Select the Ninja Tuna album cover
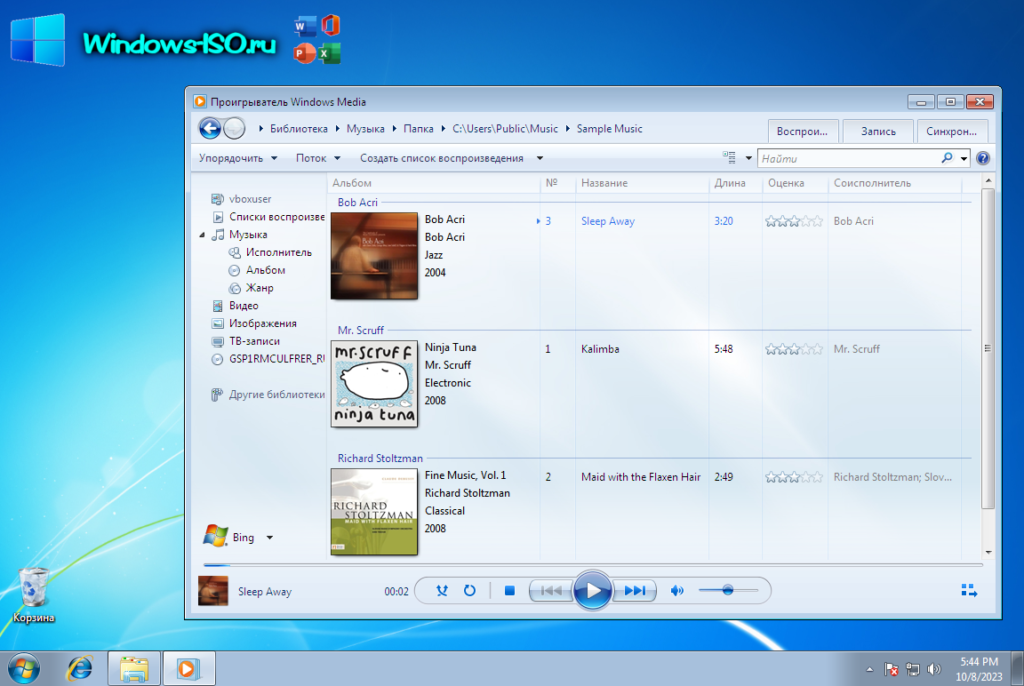The image size is (1024, 686). point(374,384)
